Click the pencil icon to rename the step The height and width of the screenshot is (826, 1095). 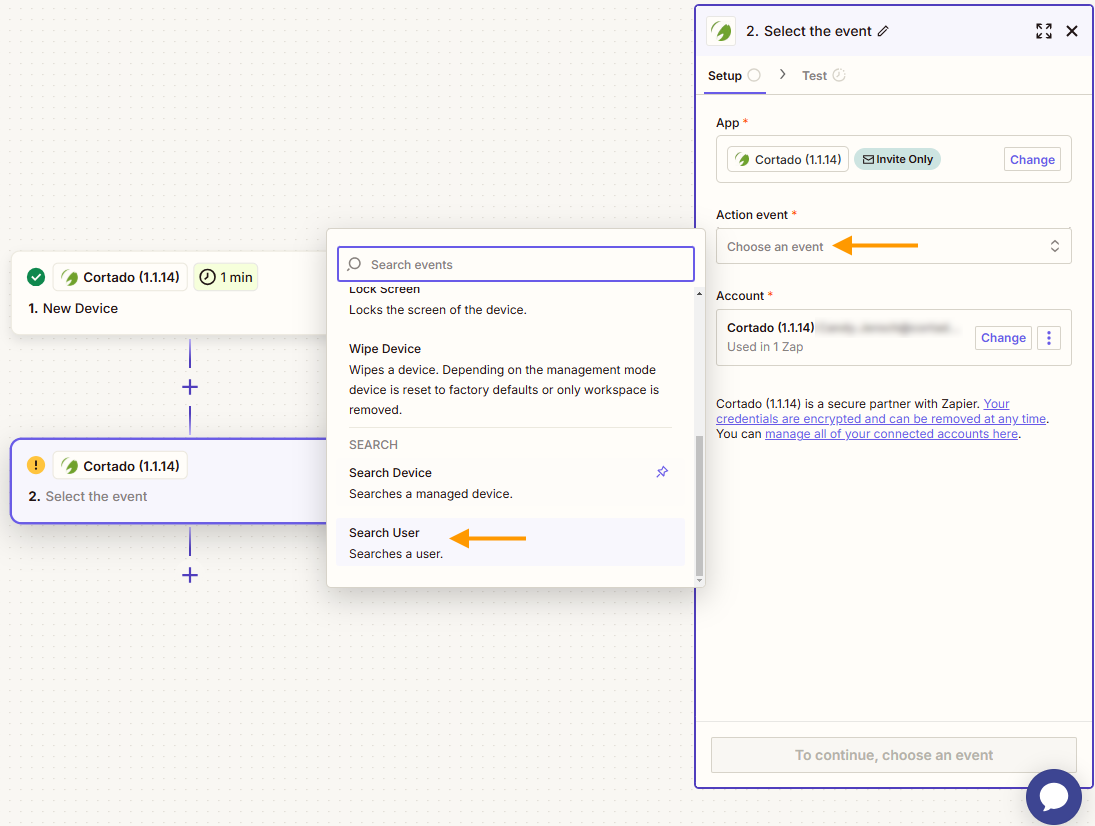pos(883,31)
